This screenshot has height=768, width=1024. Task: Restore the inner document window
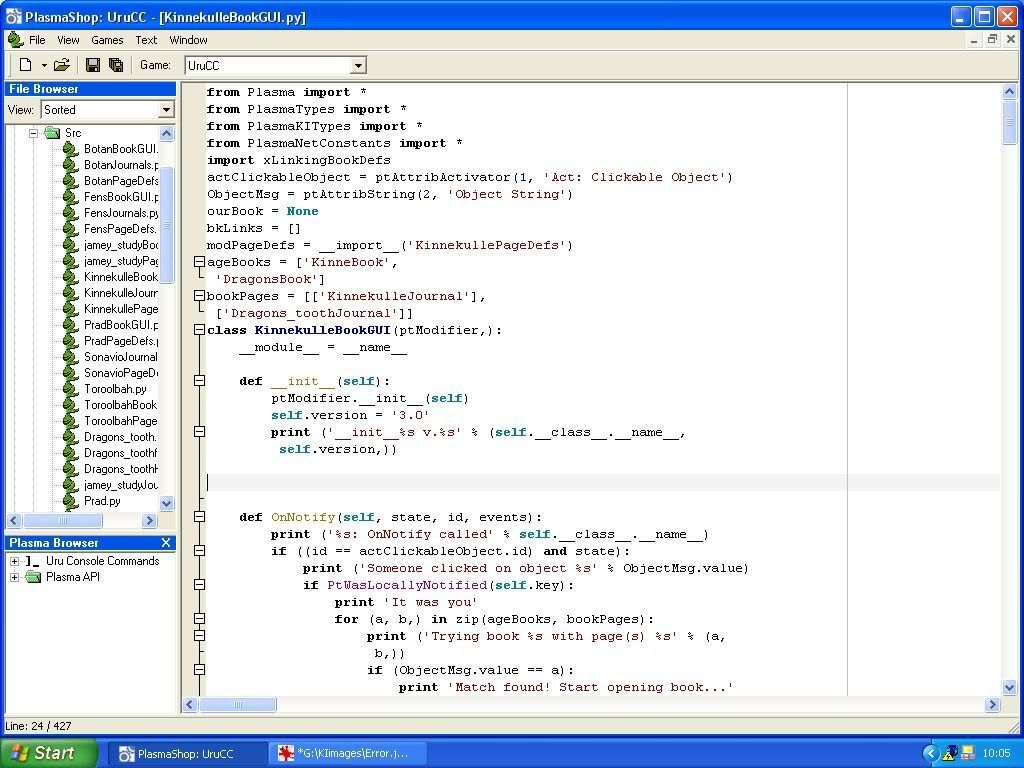992,39
